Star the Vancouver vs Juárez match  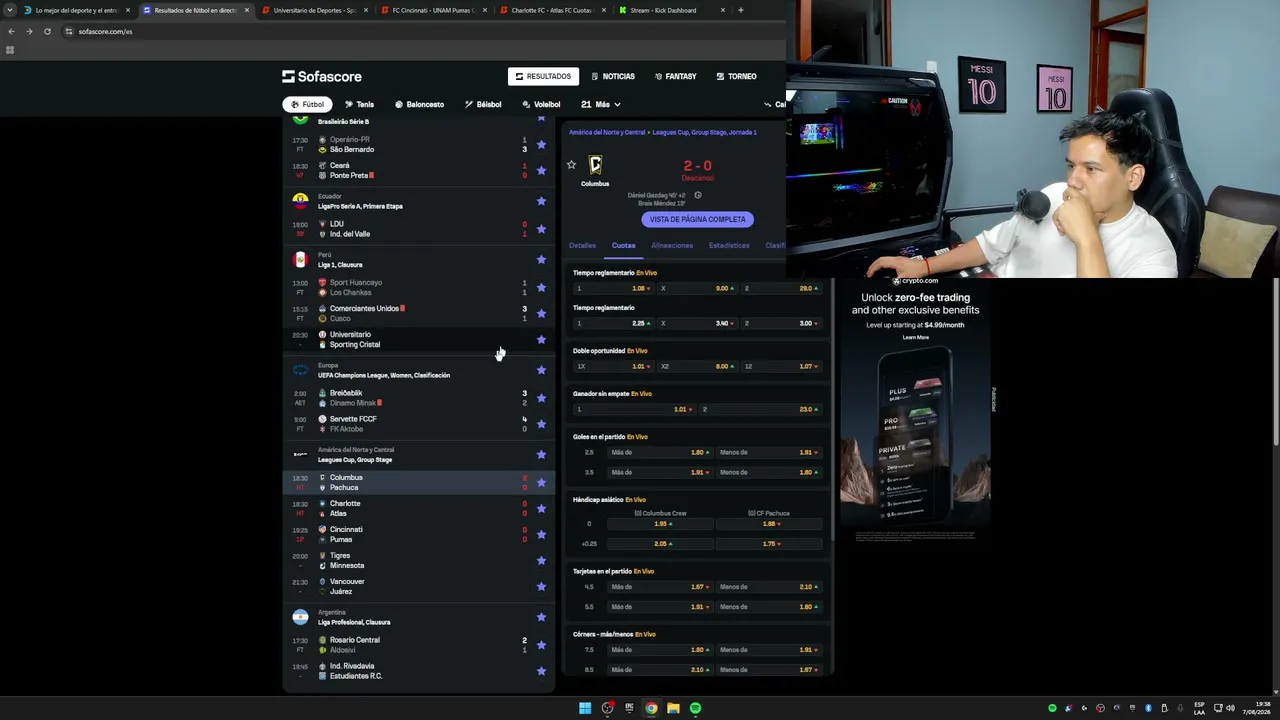(541, 586)
